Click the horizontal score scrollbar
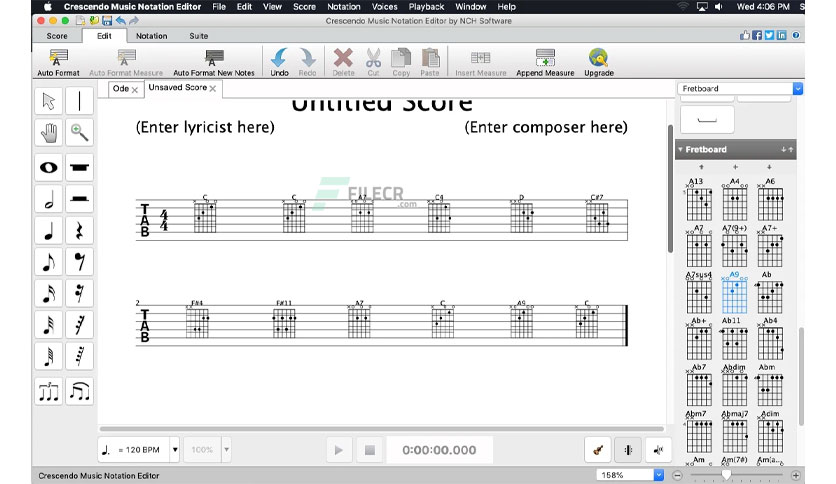 (x=382, y=429)
